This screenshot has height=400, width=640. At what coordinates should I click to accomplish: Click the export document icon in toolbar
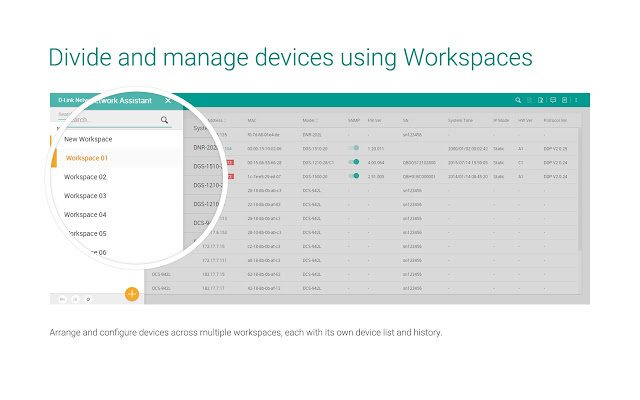(x=540, y=100)
